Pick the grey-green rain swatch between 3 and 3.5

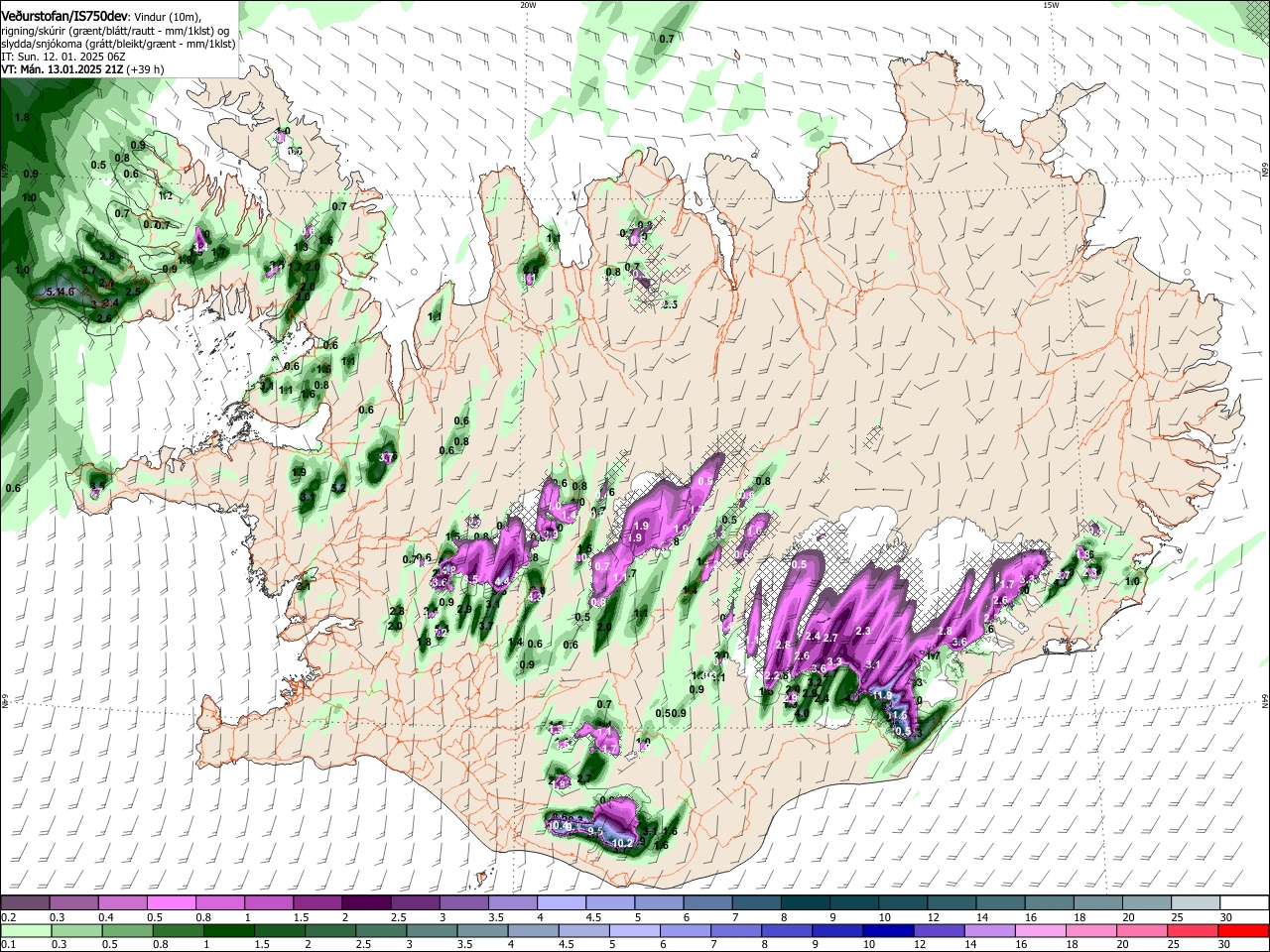(430, 931)
